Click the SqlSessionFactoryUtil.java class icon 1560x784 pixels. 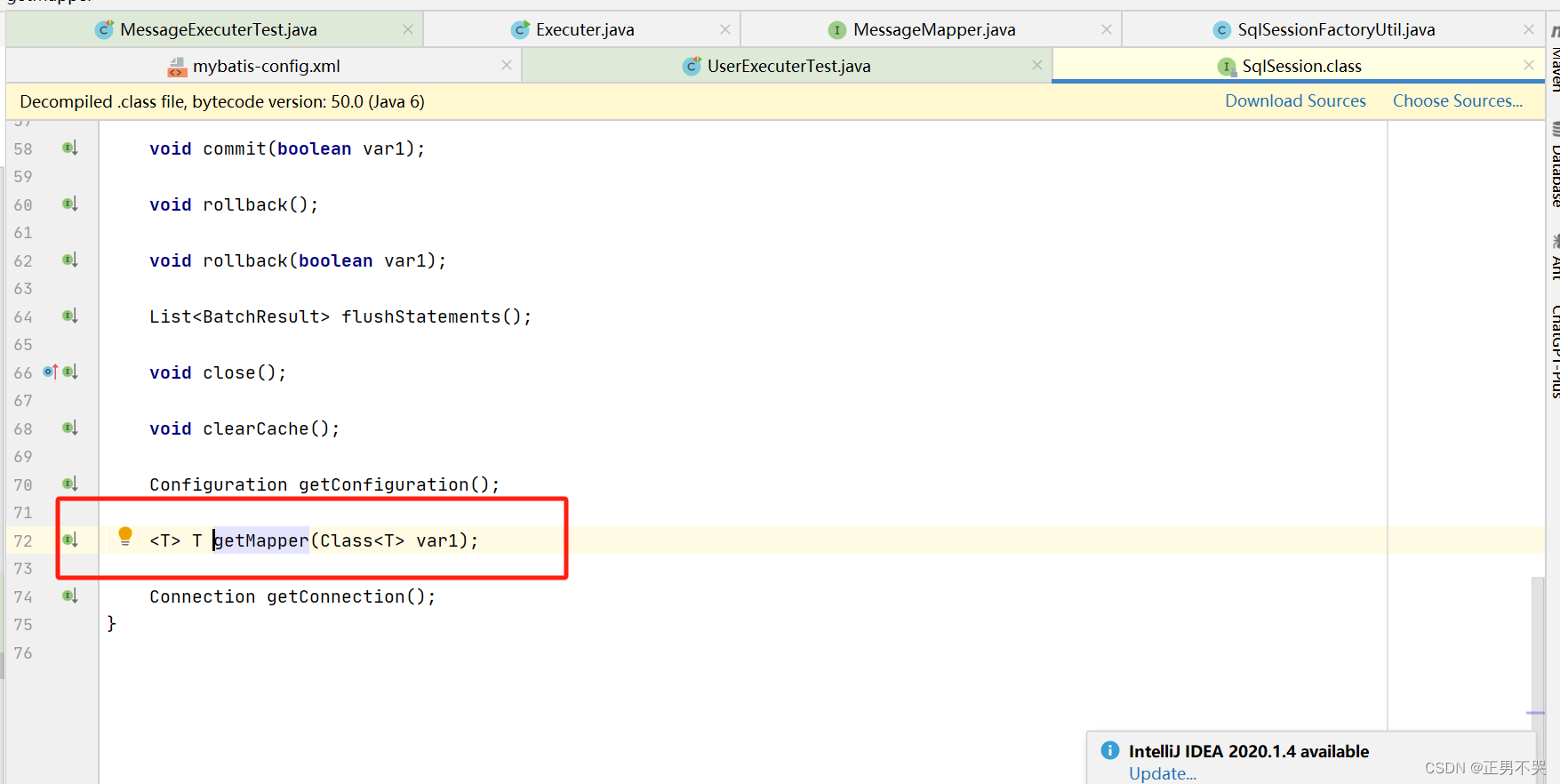(1222, 30)
